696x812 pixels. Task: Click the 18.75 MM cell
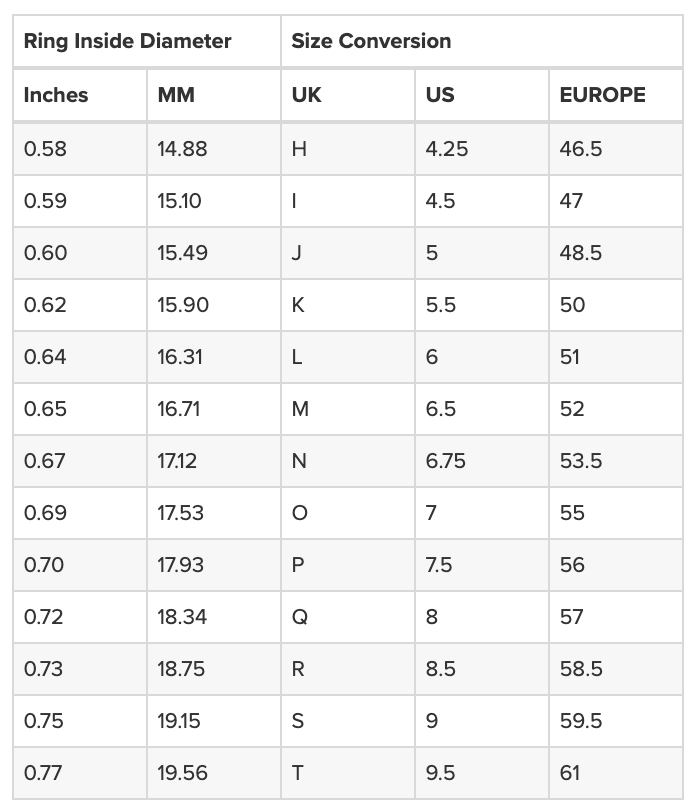coord(214,669)
